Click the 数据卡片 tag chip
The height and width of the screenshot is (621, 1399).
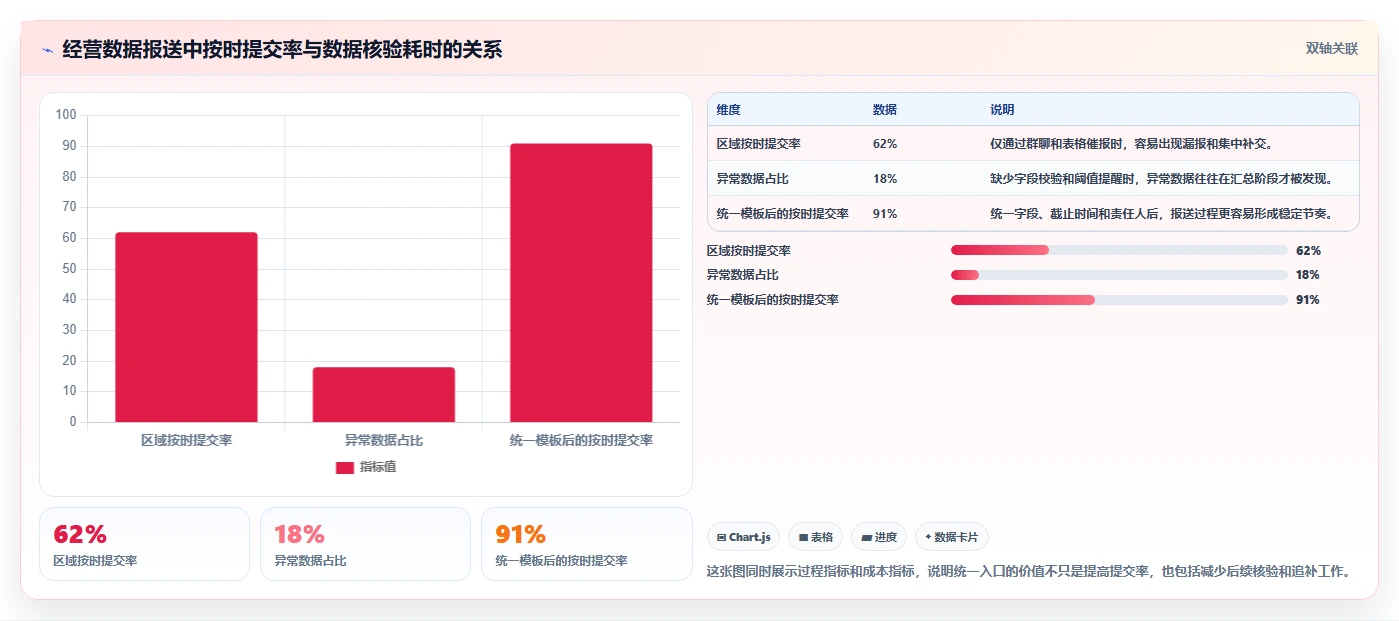pyautogui.click(x=951, y=537)
